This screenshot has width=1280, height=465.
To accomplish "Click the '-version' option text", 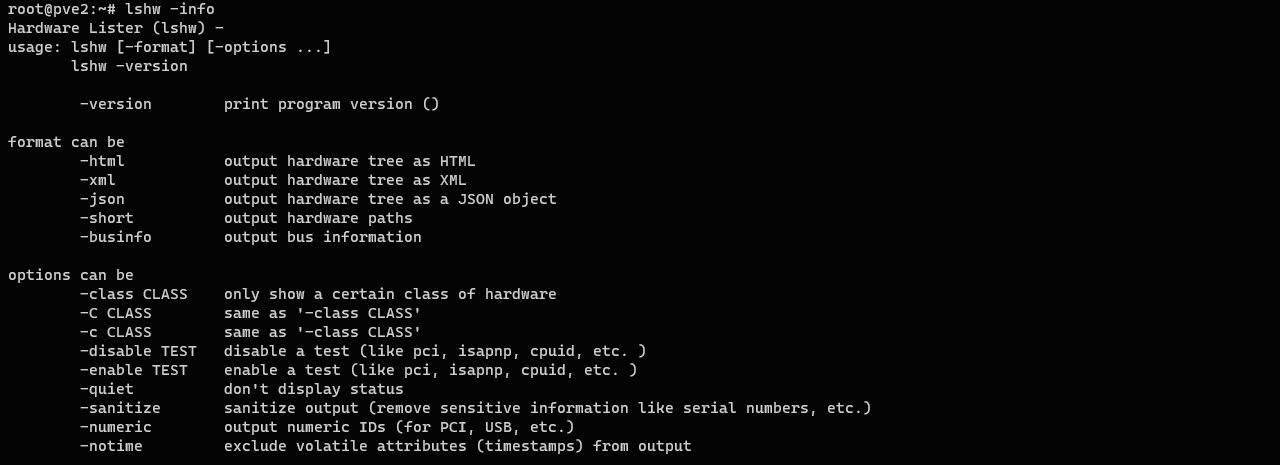I will (116, 104).
